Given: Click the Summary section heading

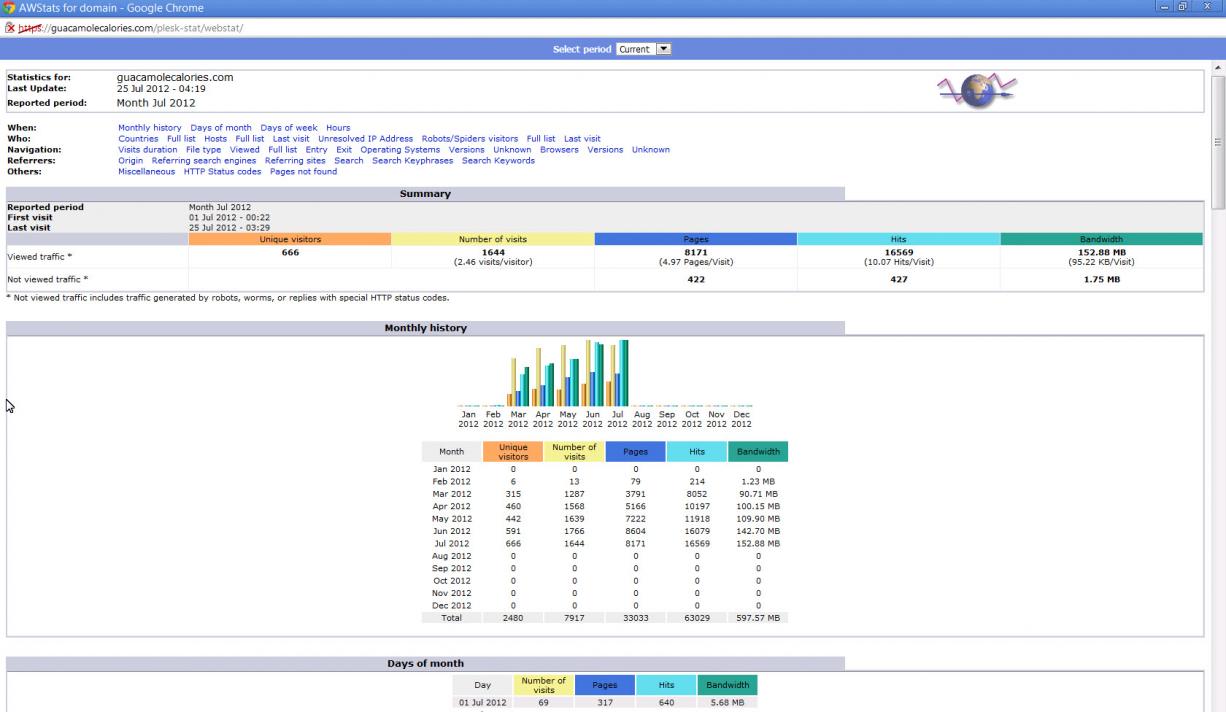Looking at the screenshot, I should [425, 194].
